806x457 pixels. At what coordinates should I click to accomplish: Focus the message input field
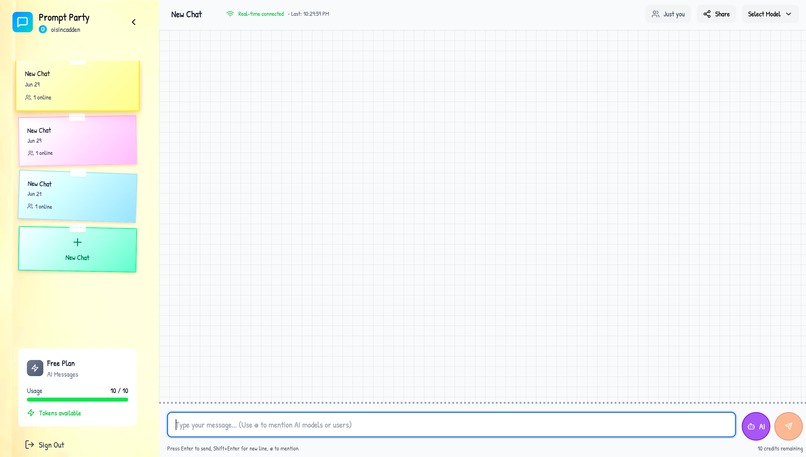tap(451, 425)
